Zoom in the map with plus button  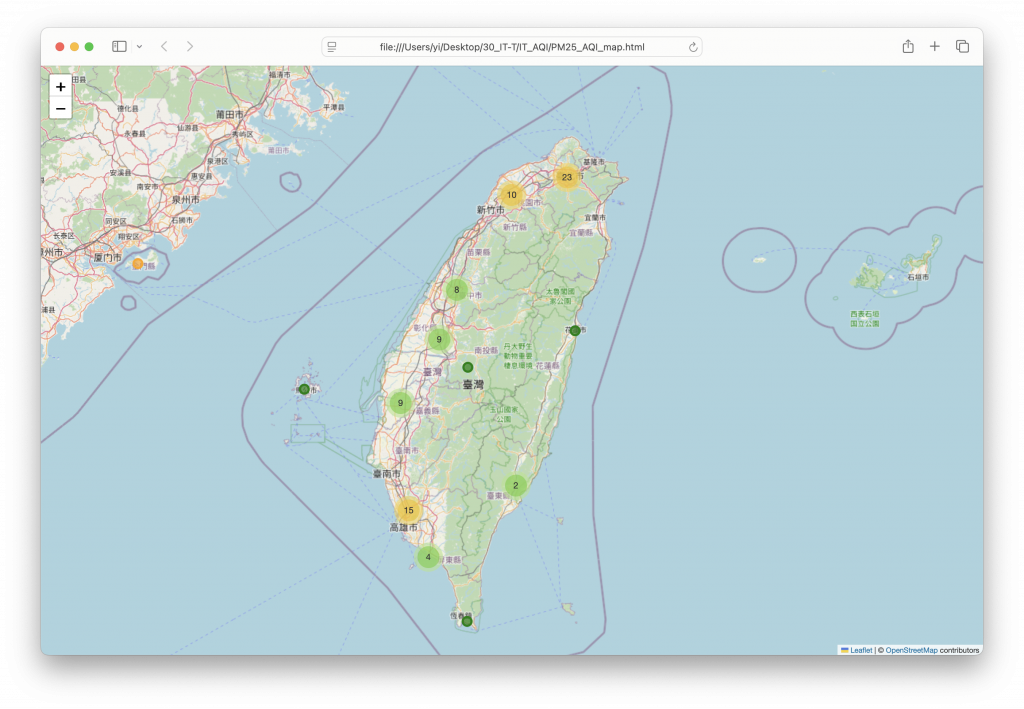point(61,87)
